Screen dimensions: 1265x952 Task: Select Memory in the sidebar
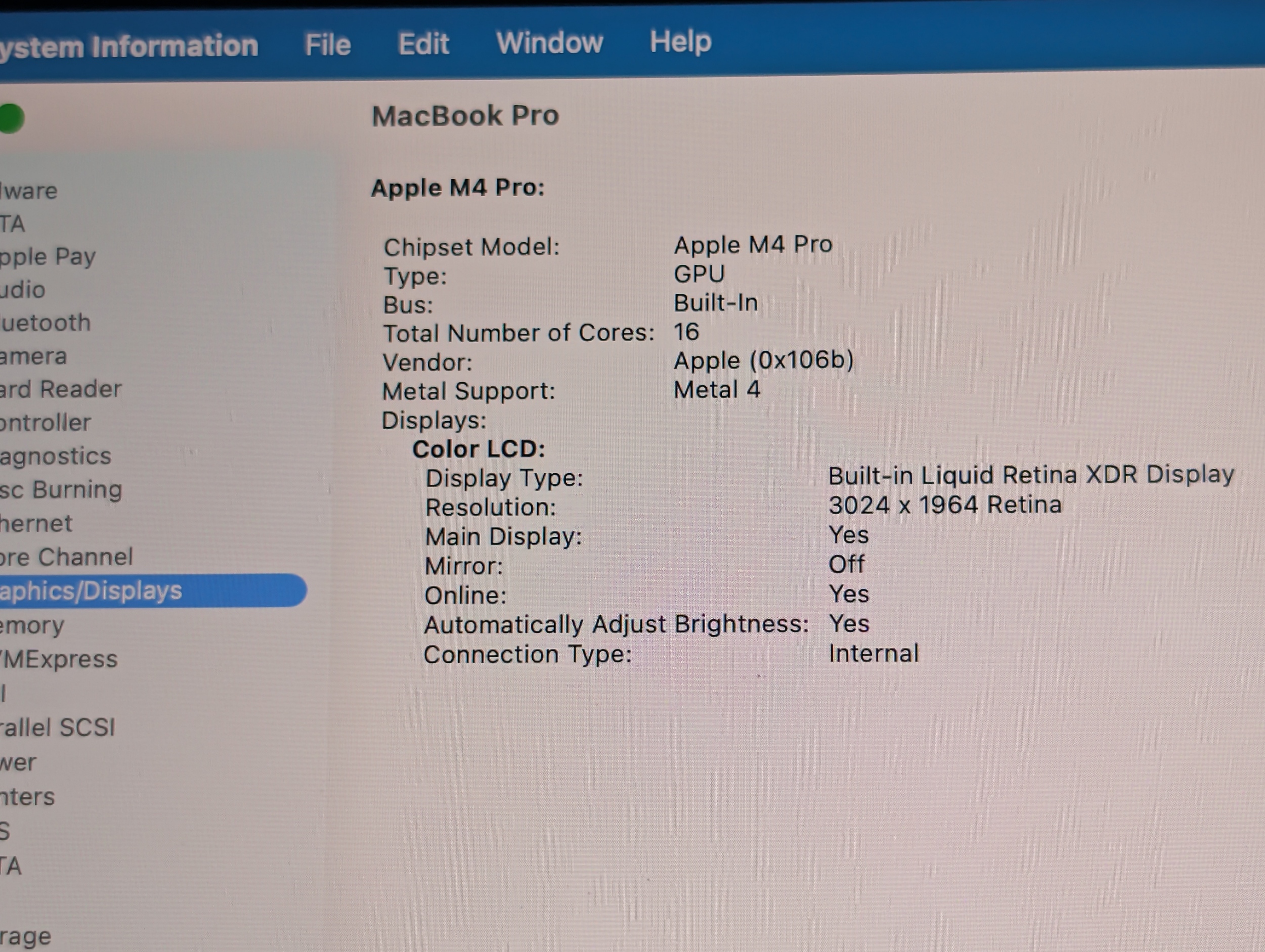point(32,625)
